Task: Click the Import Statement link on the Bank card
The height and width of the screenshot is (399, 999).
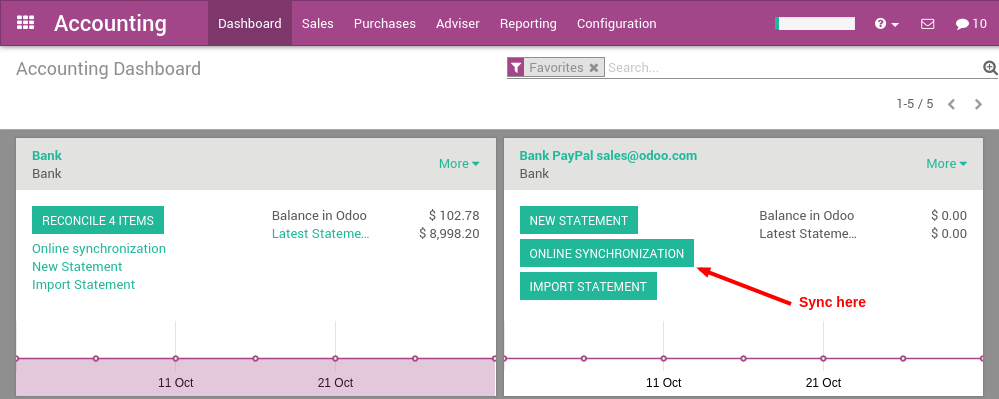Action: [83, 284]
